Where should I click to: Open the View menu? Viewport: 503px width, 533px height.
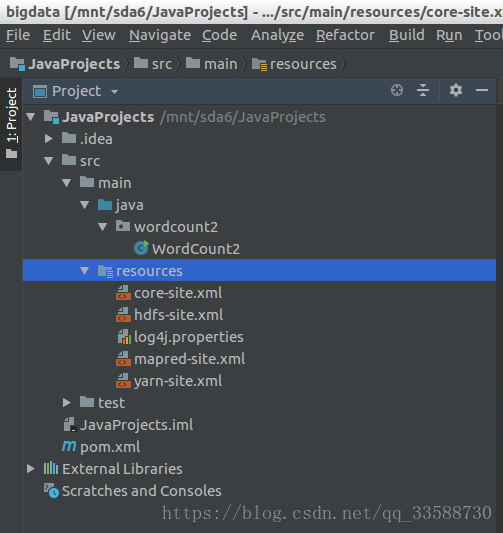click(99, 35)
